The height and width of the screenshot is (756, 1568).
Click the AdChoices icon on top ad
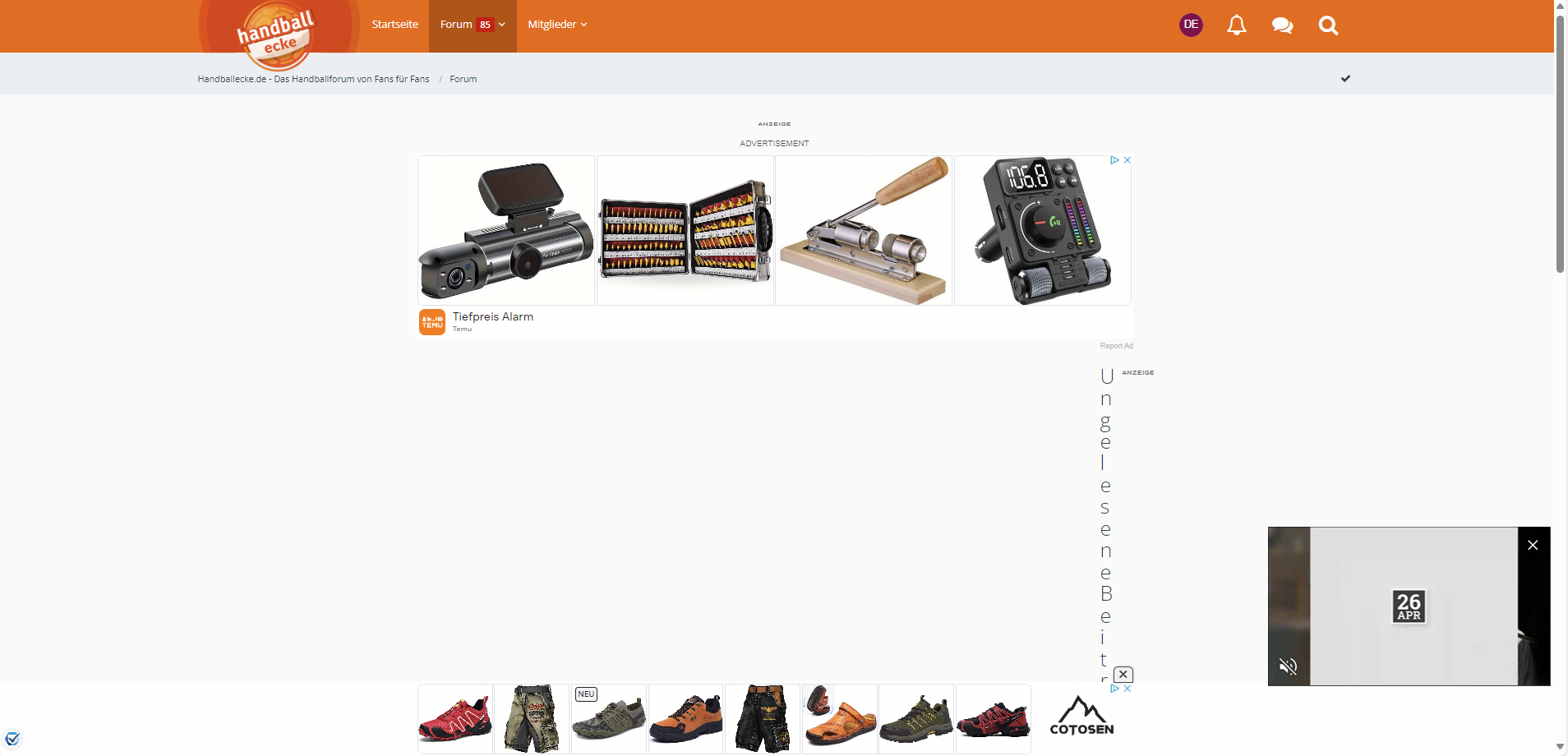[1114, 160]
